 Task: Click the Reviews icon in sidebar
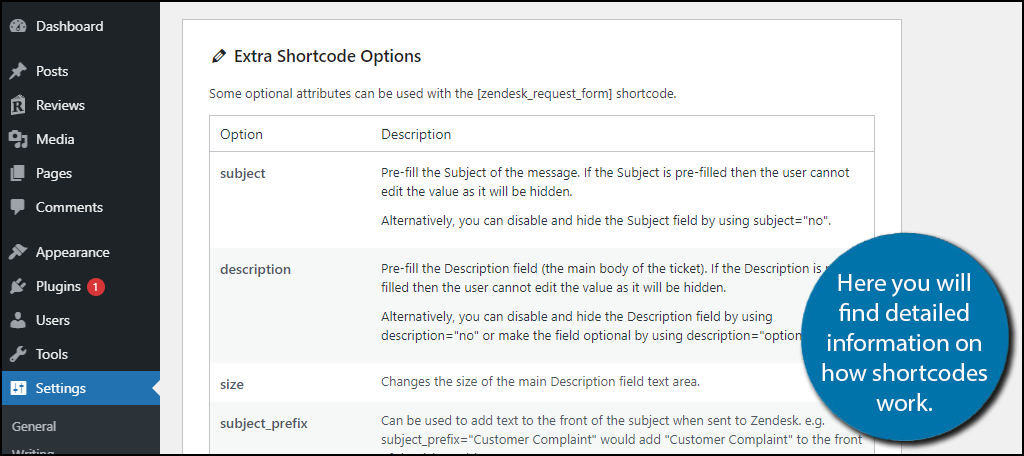tap(18, 106)
